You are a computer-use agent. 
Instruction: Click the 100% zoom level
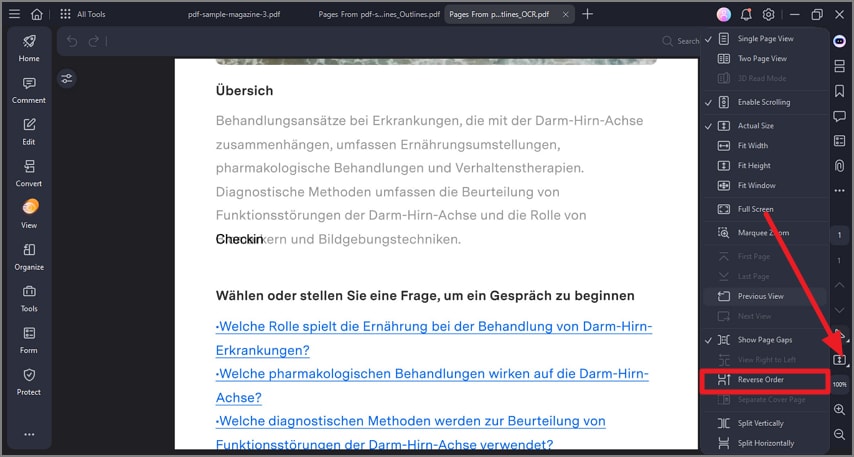[839, 385]
